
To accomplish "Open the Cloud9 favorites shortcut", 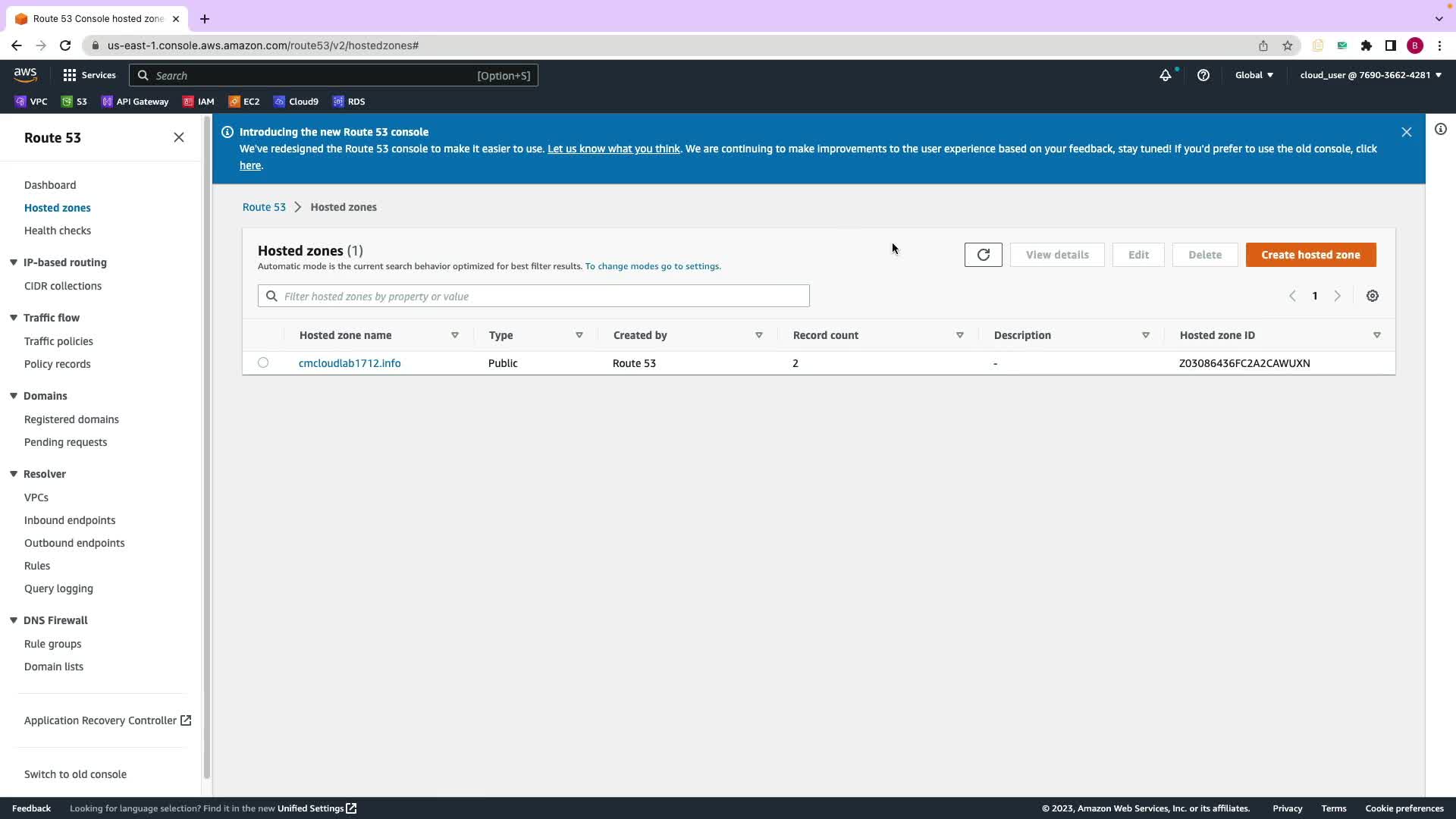I will point(297,102).
